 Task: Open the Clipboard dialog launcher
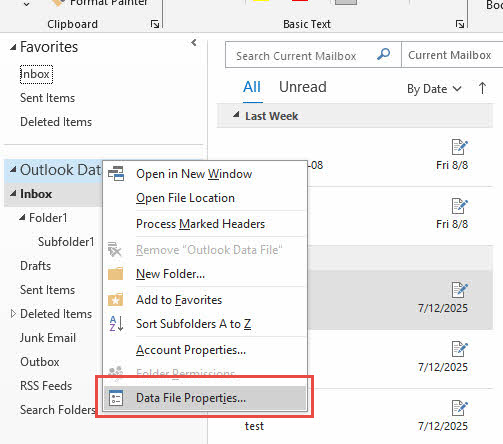pos(155,24)
